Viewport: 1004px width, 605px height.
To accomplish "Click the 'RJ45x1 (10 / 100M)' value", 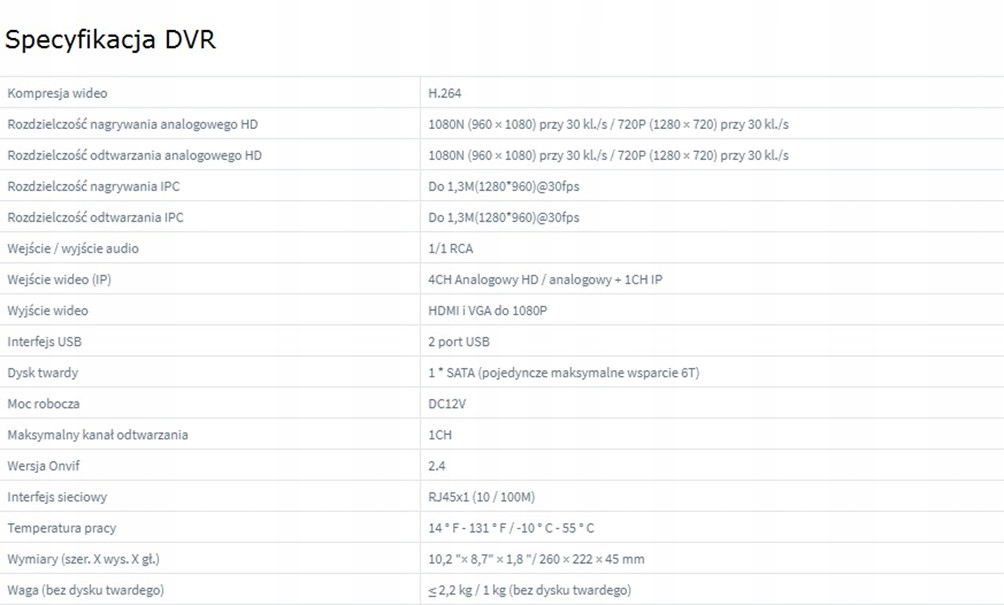I will (482, 496).
